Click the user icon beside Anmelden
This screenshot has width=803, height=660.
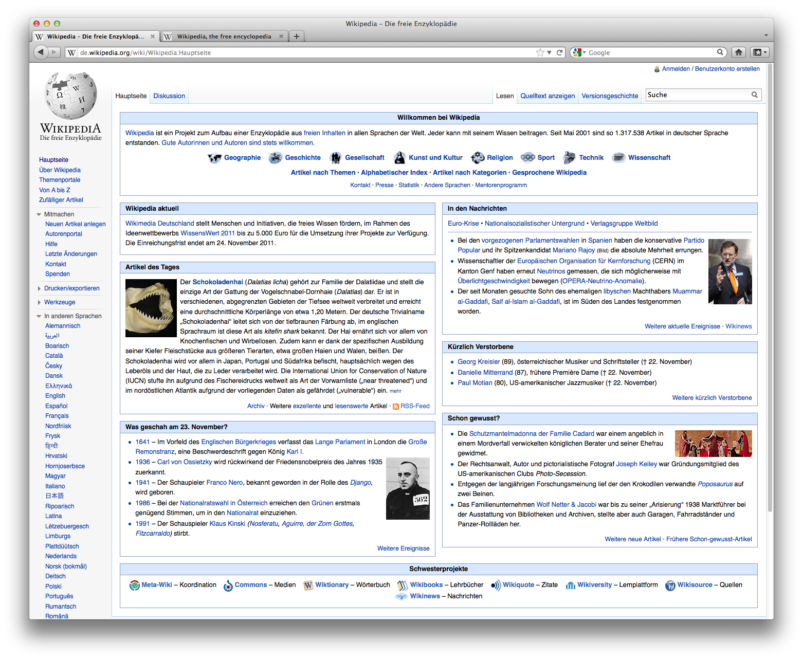coord(657,69)
